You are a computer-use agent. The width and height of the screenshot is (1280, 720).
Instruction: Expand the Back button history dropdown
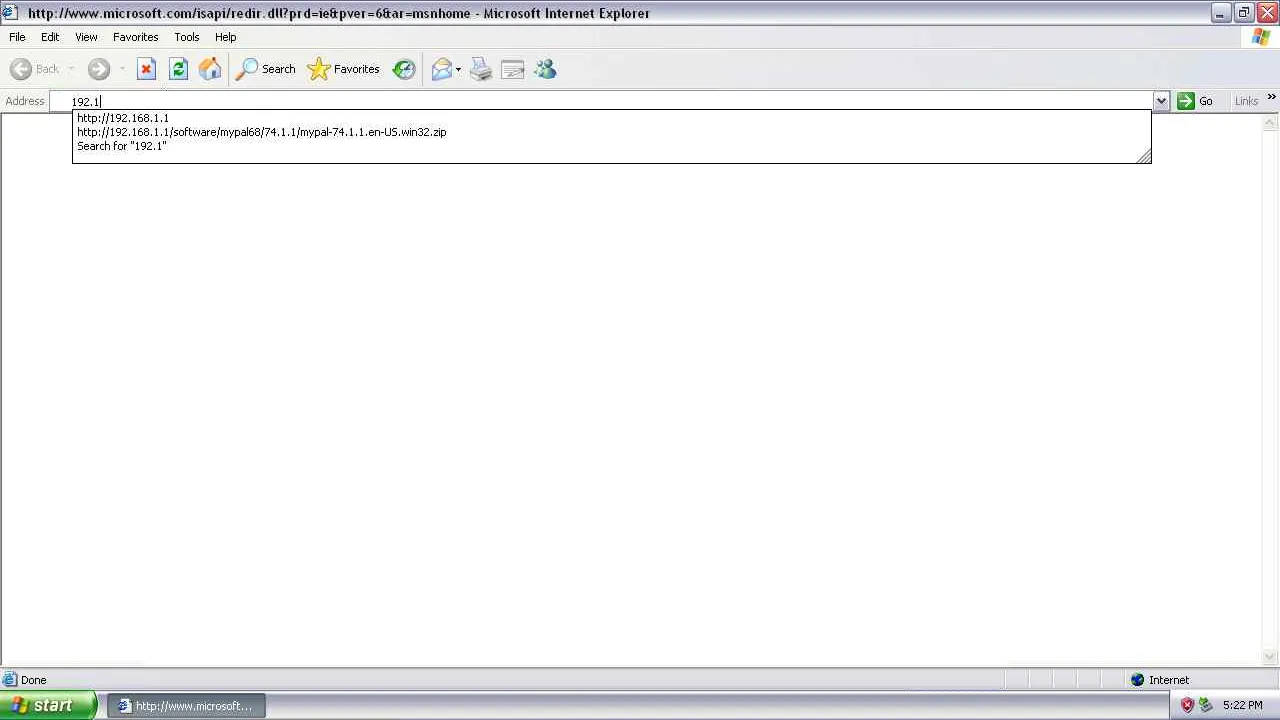click(x=71, y=69)
